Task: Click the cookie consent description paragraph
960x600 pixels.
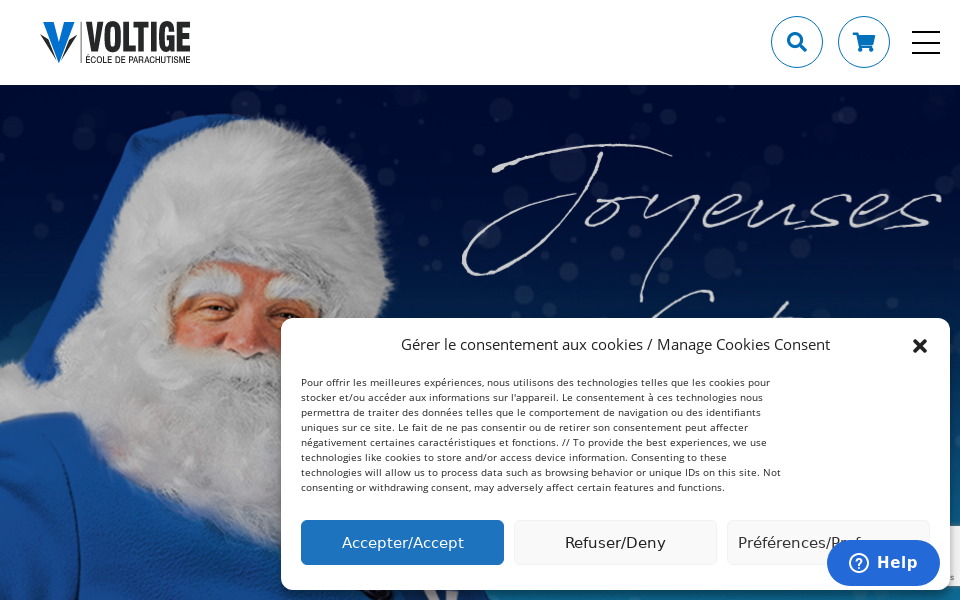Action: (541, 435)
